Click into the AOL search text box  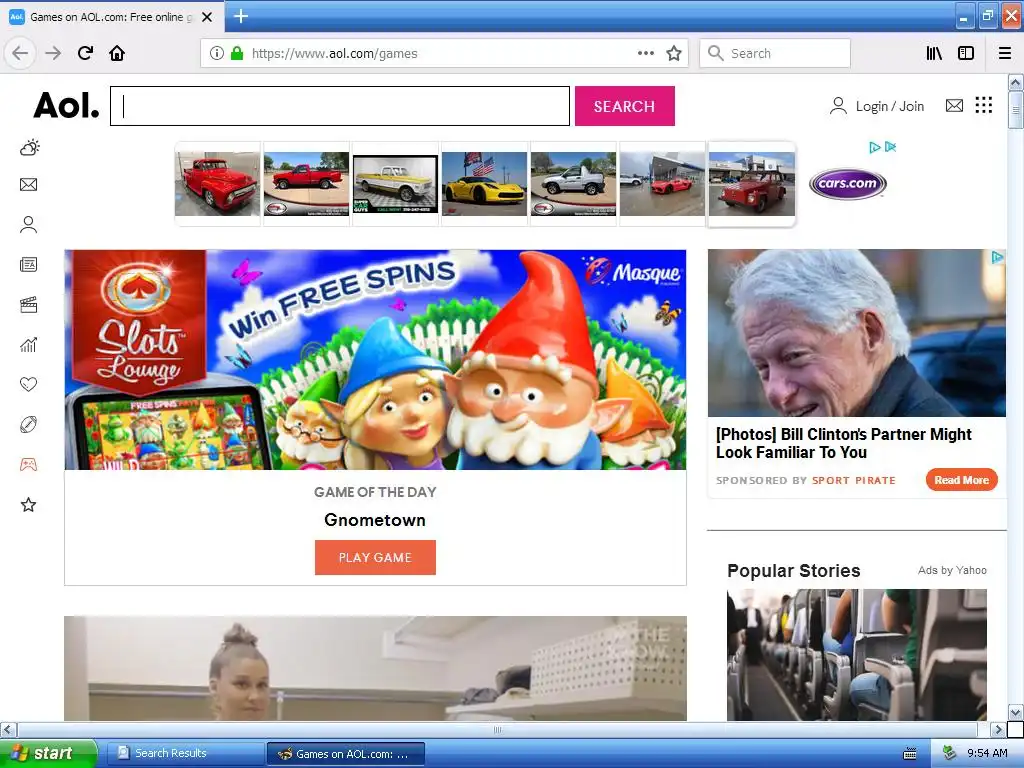[x=340, y=106]
